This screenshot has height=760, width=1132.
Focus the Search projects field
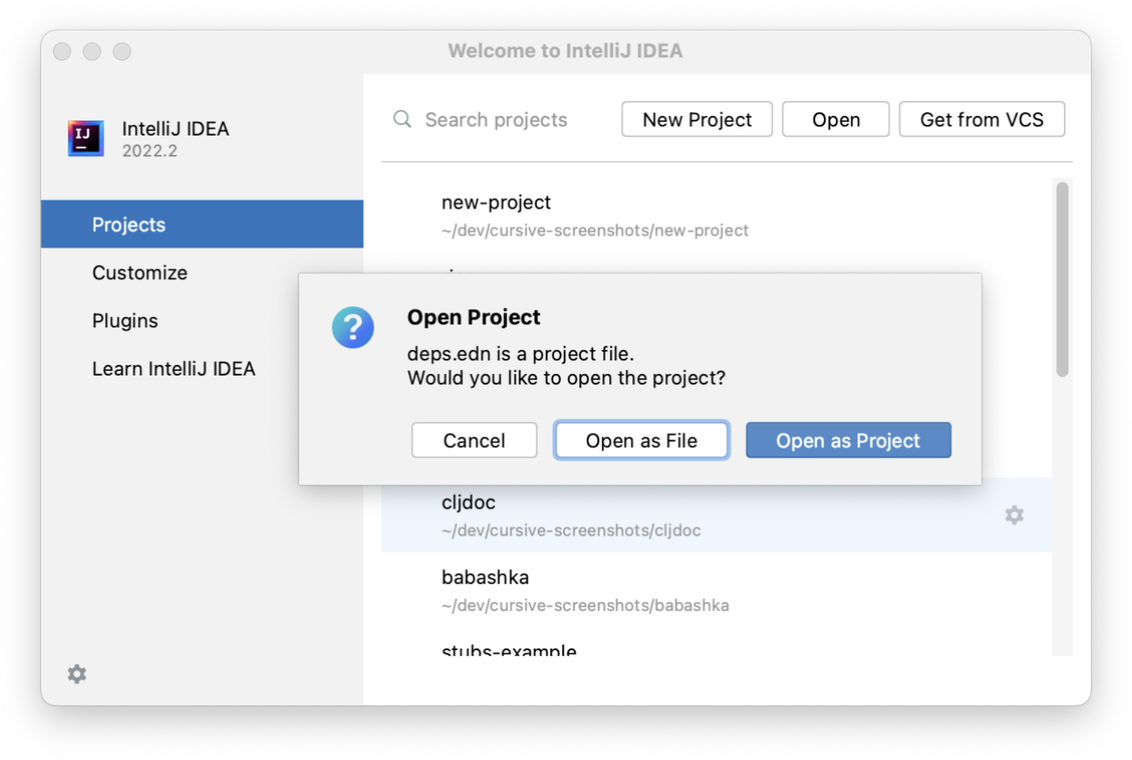[x=498, y=119]
